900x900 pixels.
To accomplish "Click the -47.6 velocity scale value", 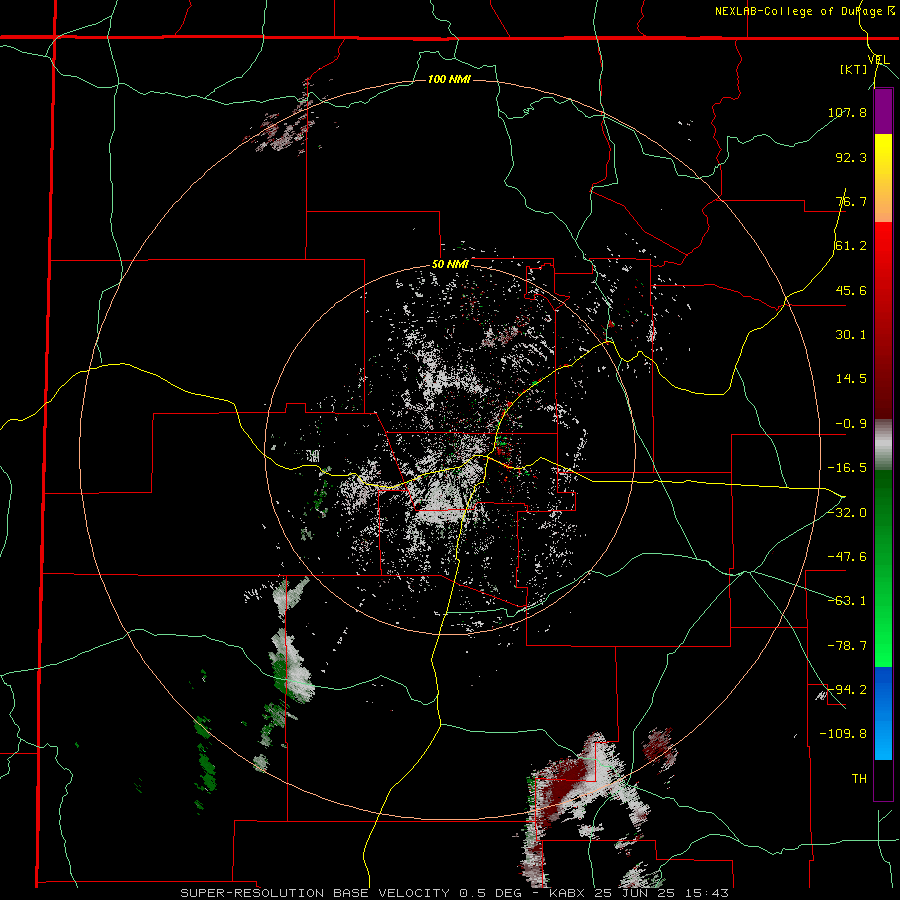I will coord(847,557).
